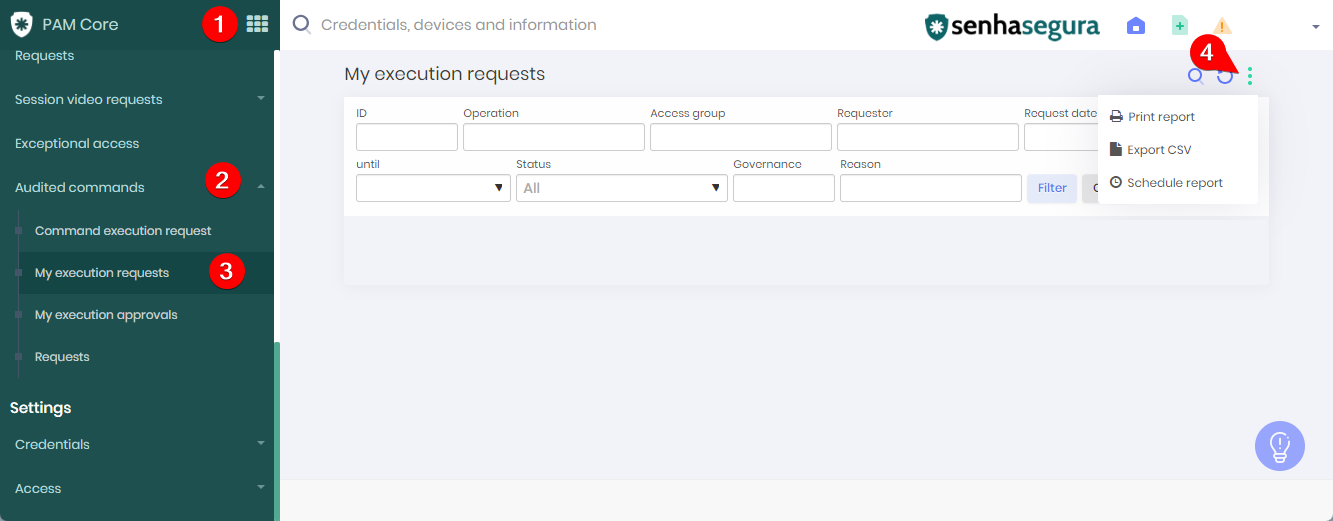Open My execution approvals link
The width and height of the screenshot is (1333, 521).
(106, 315)
